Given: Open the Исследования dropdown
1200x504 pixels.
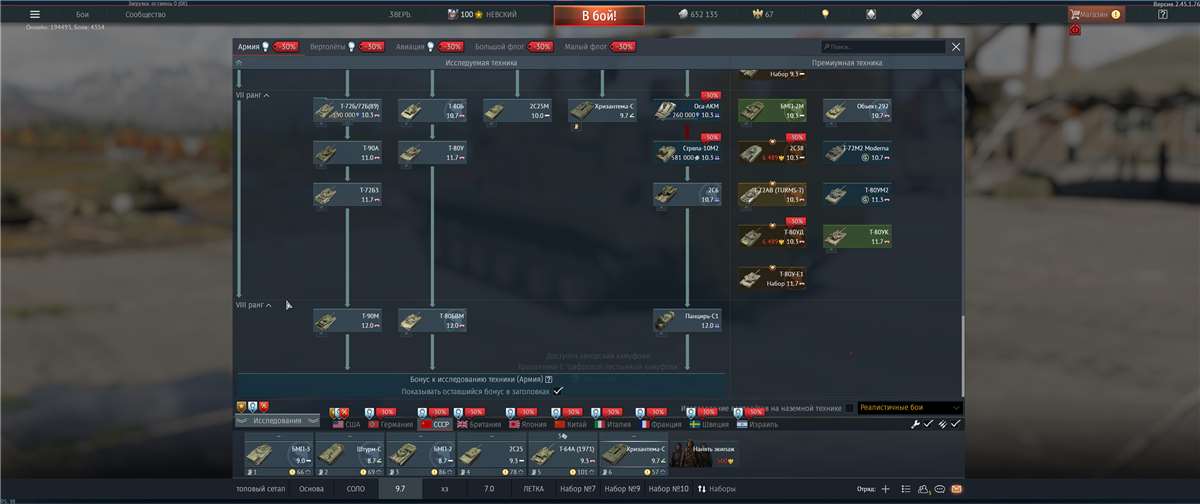Looking at the screenshot, I should tap(277, 421).
